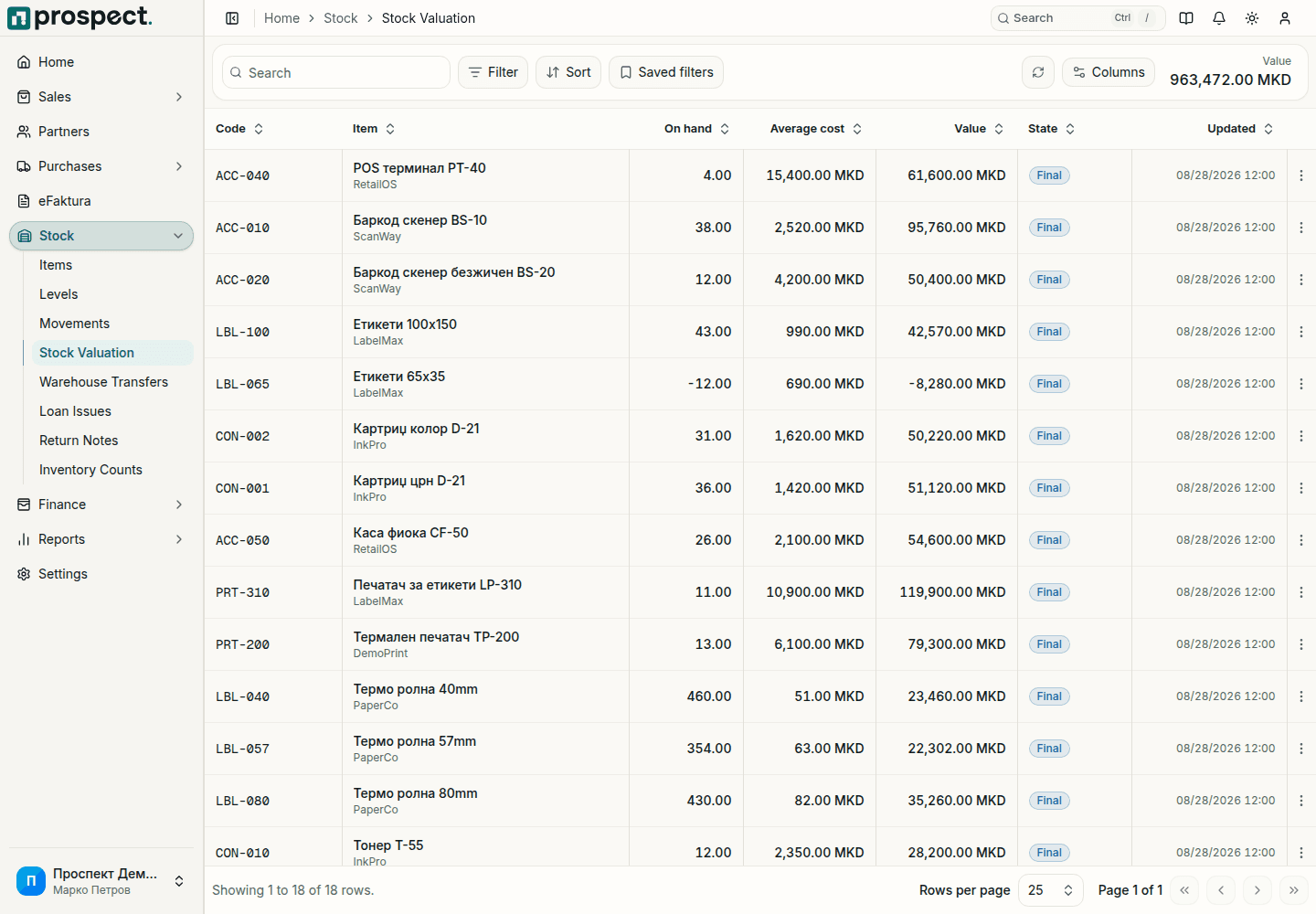The height and width of the screenshot is (914, 1316).
Task: Open the Home sidebar item
Action: point(101,62)
